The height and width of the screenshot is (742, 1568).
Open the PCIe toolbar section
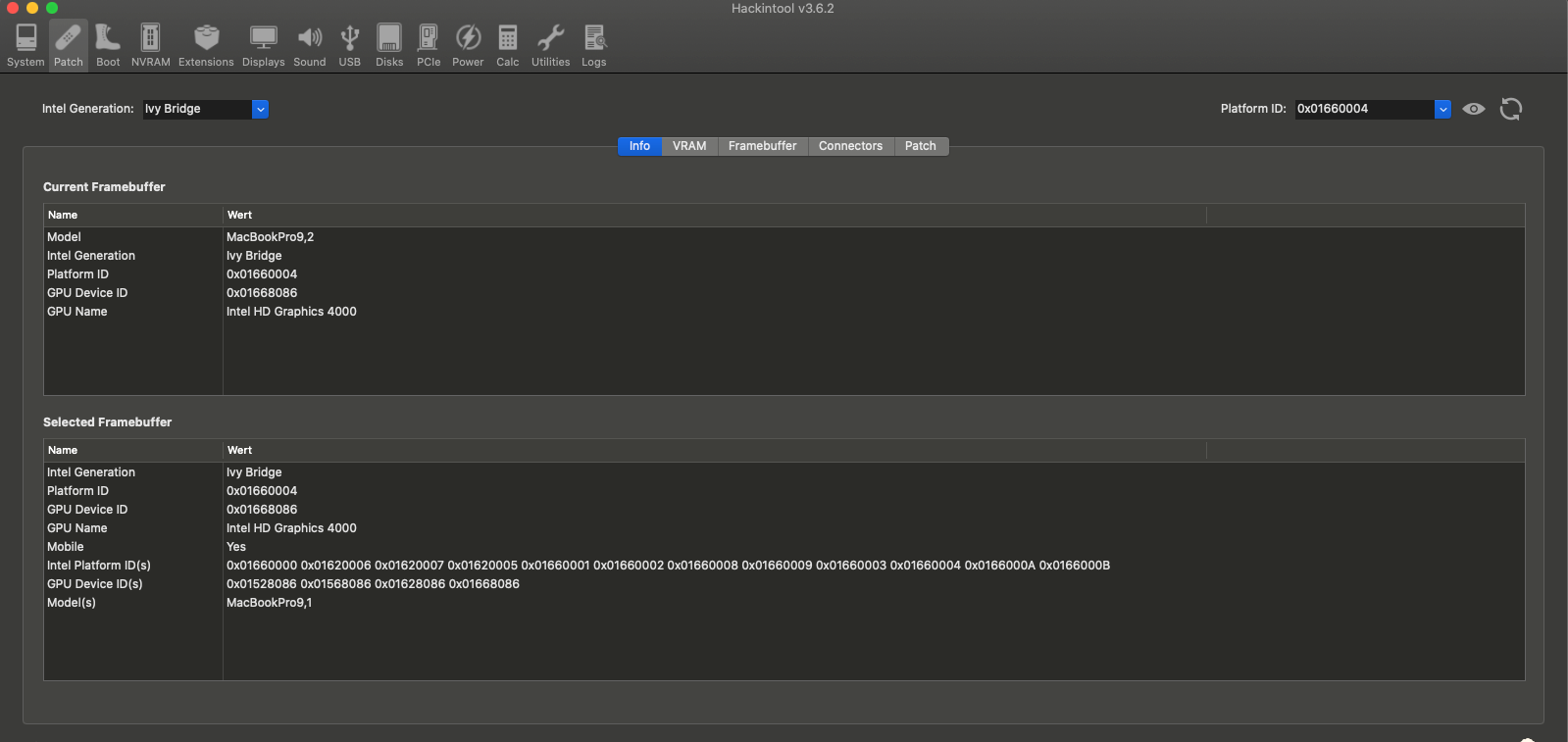[x=429, y=46]
